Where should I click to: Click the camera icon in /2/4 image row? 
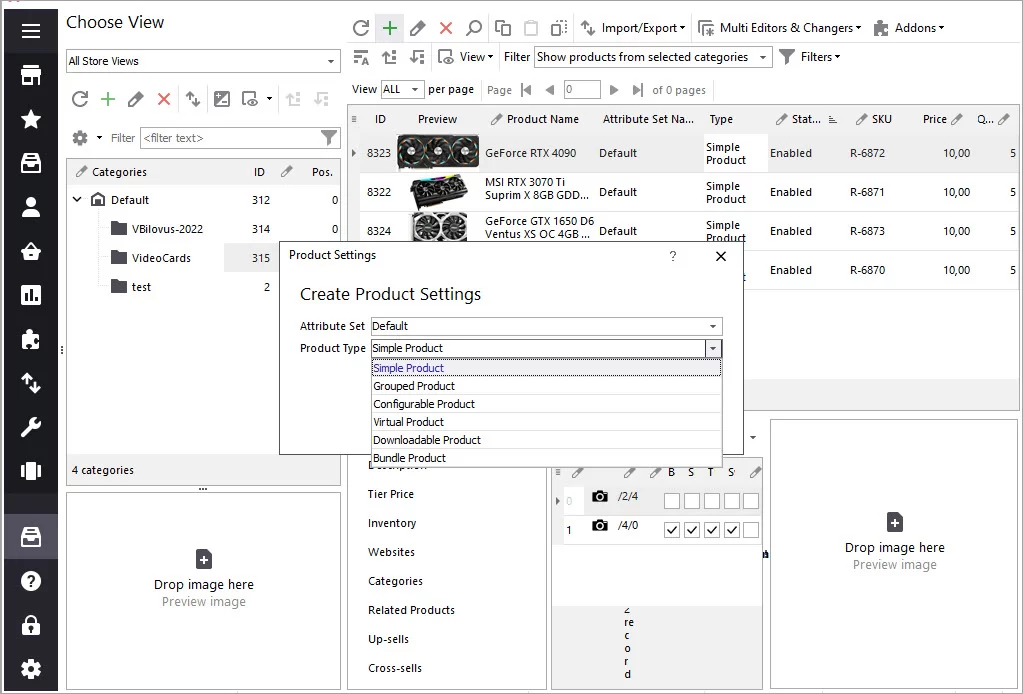point(600,496)
